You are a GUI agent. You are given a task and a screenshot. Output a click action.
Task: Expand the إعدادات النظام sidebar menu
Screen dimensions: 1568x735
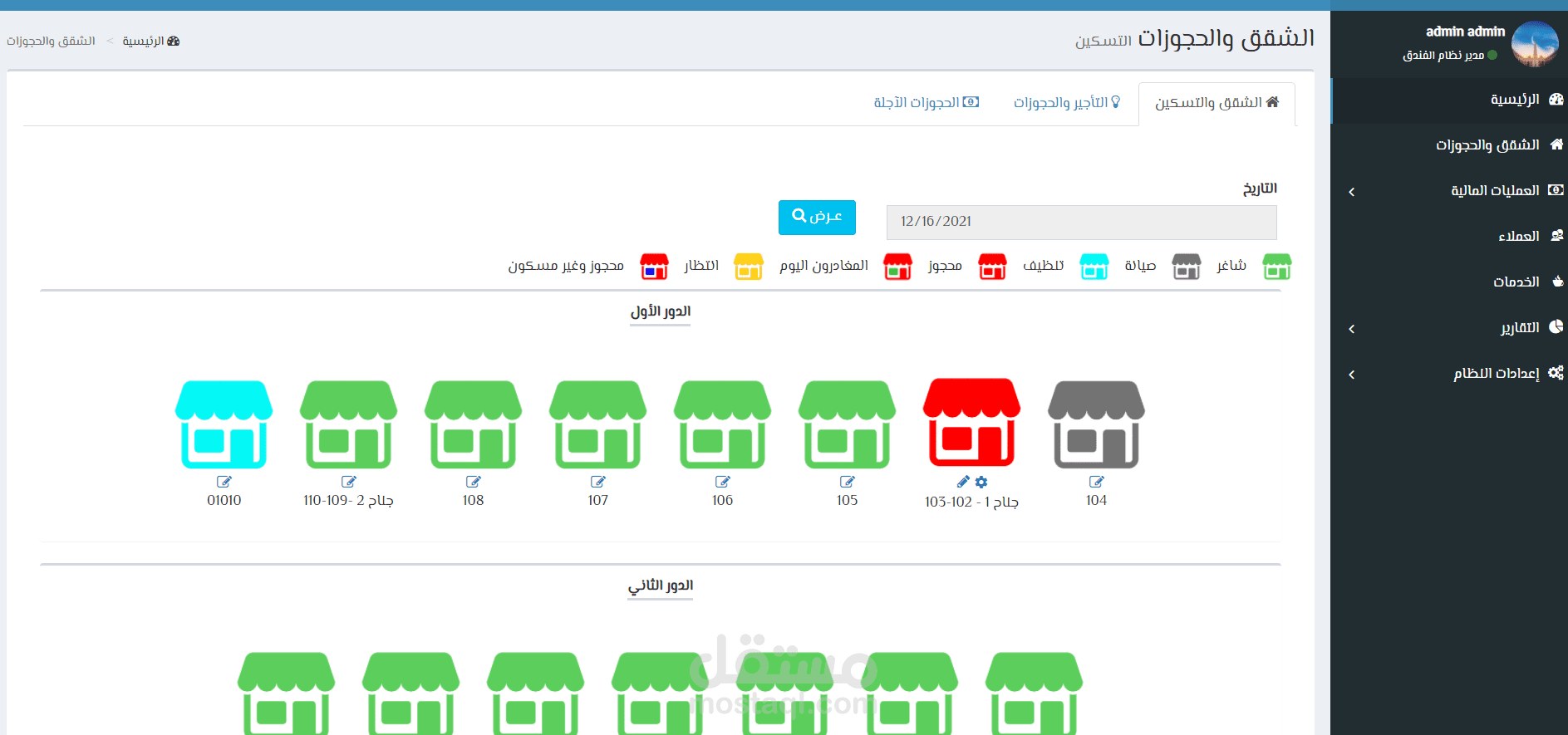[1449, 374]
